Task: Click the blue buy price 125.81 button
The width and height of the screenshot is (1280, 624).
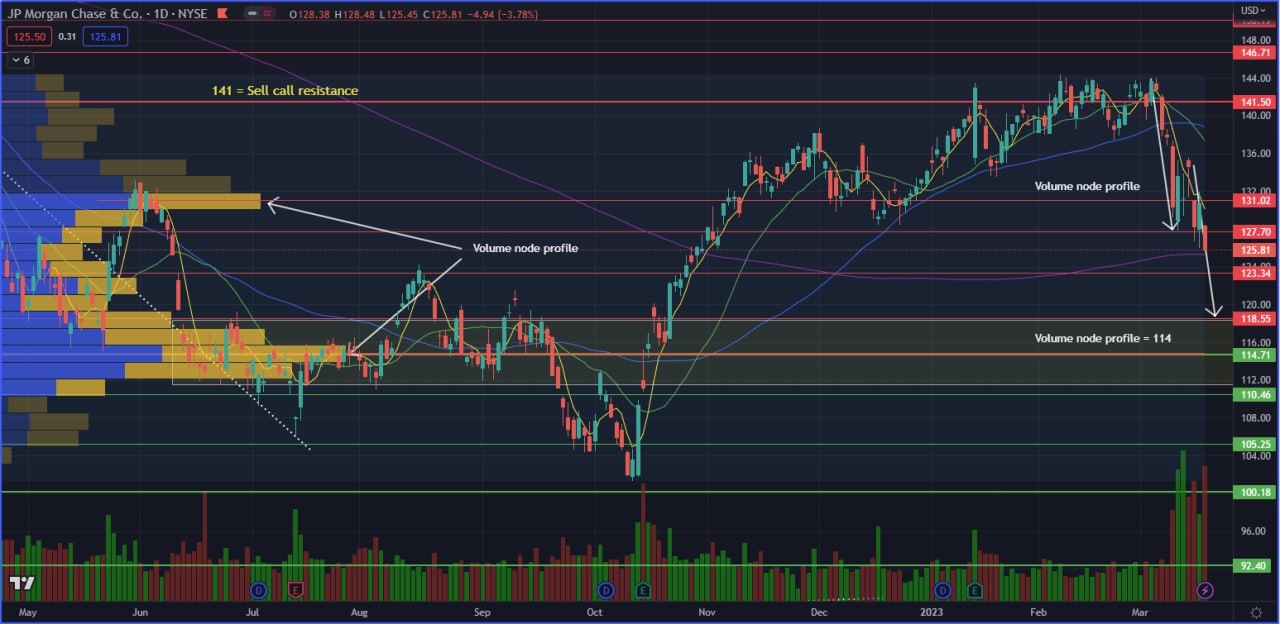Action: point(104,37)
